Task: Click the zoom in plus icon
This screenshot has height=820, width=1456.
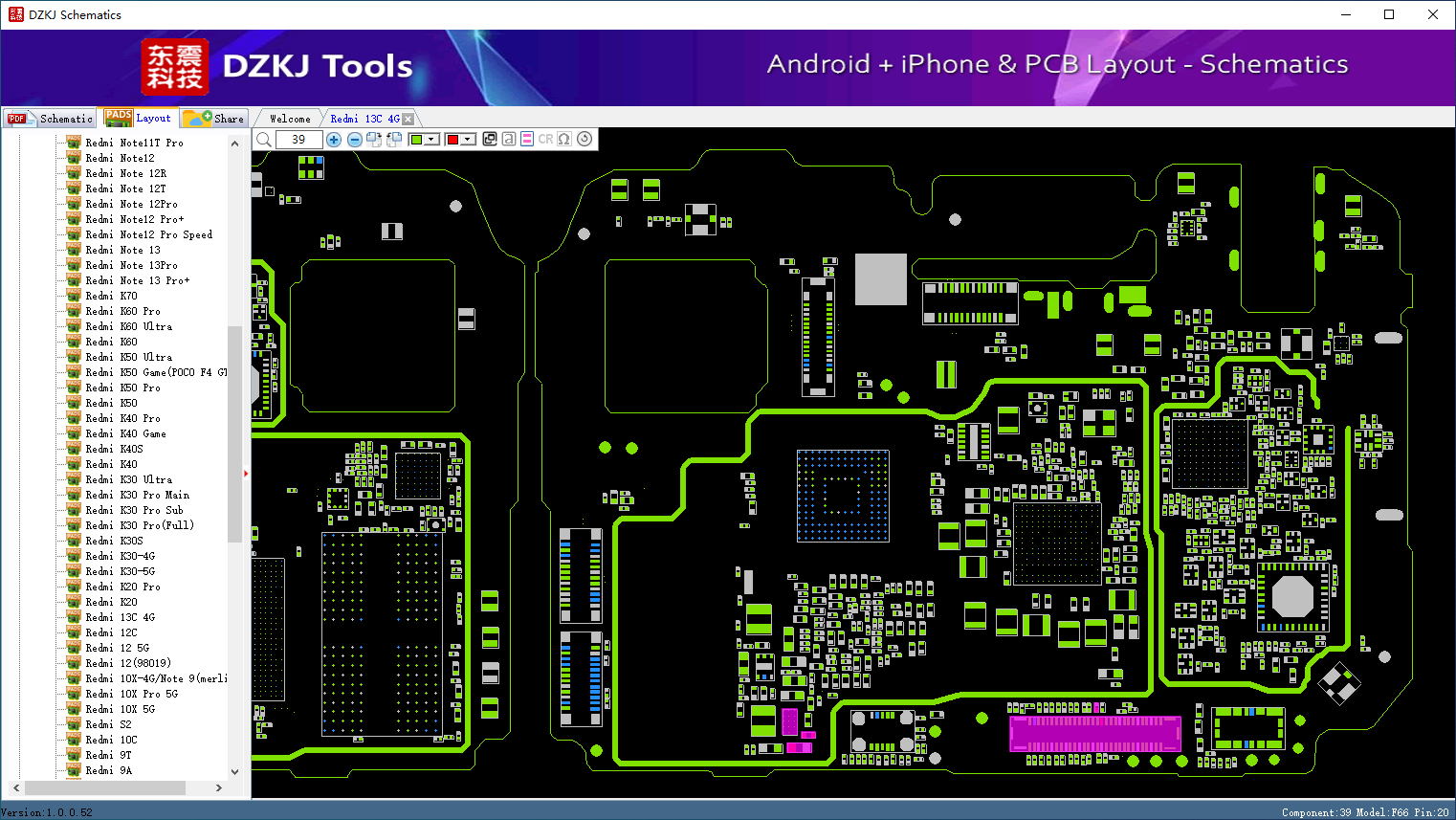Action: pos(334,140)
